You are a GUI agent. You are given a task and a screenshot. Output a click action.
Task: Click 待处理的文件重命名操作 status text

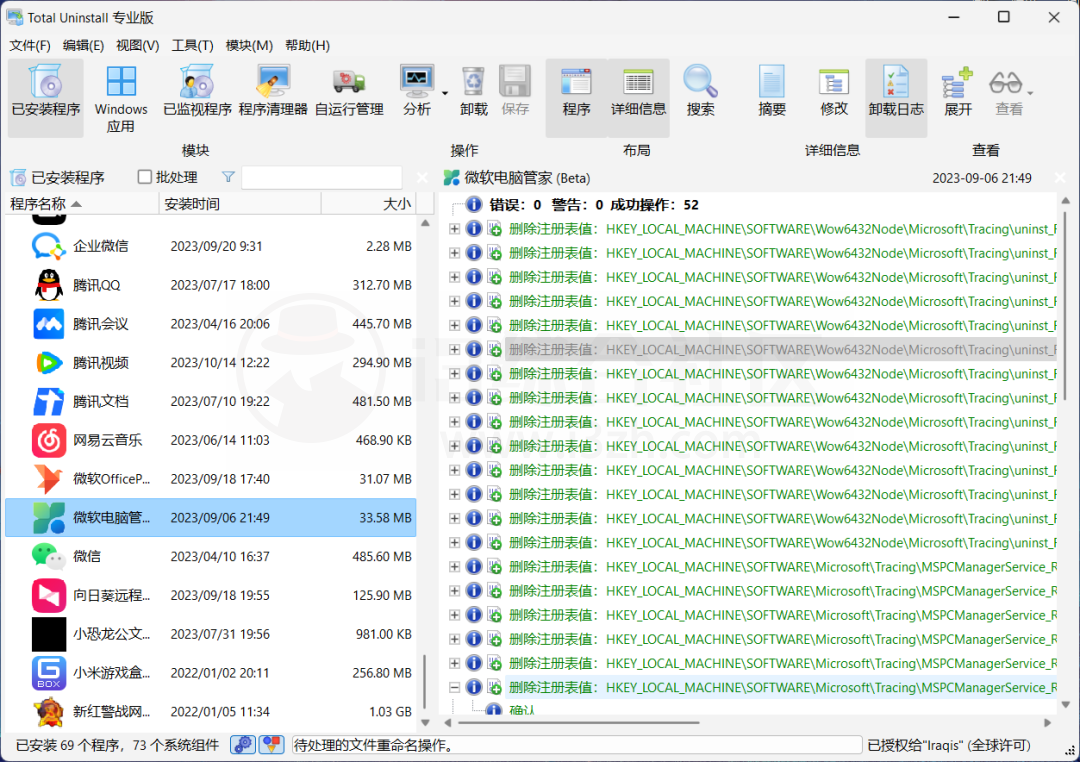[x=373, y=745]
